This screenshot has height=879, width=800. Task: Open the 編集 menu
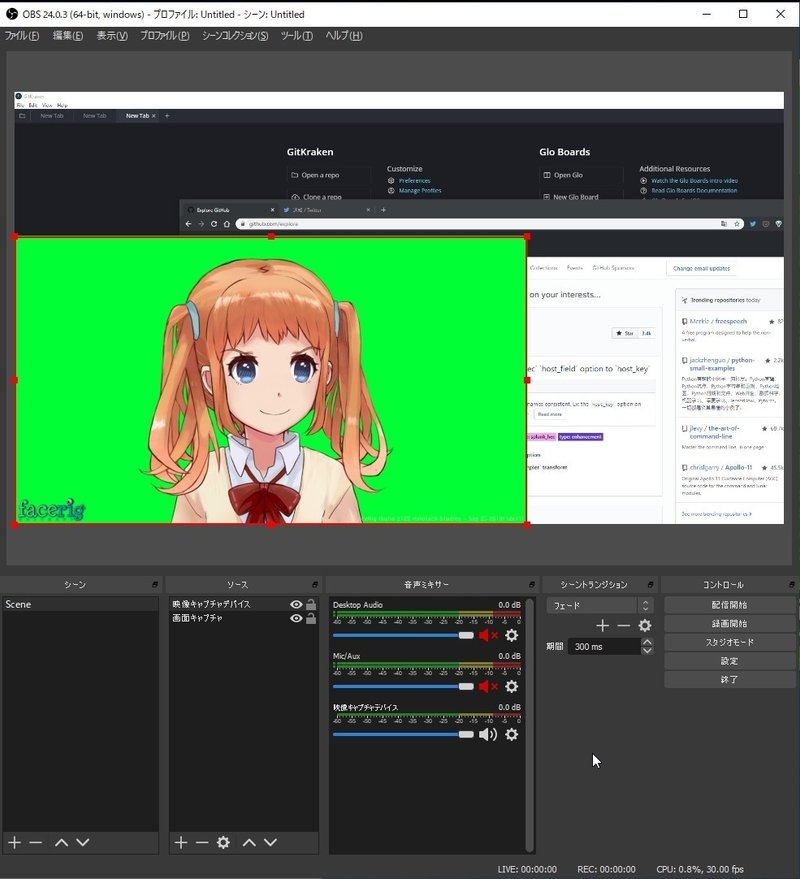coord(68,36)
